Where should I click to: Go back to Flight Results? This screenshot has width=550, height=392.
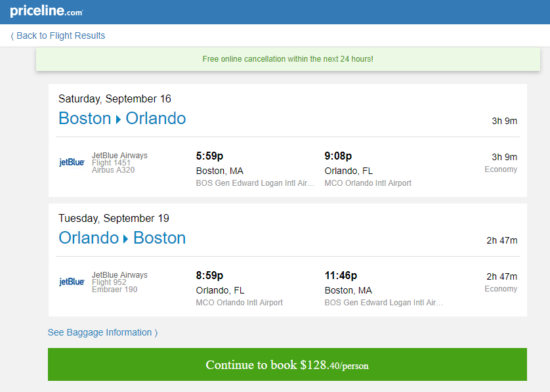point(58,36)
